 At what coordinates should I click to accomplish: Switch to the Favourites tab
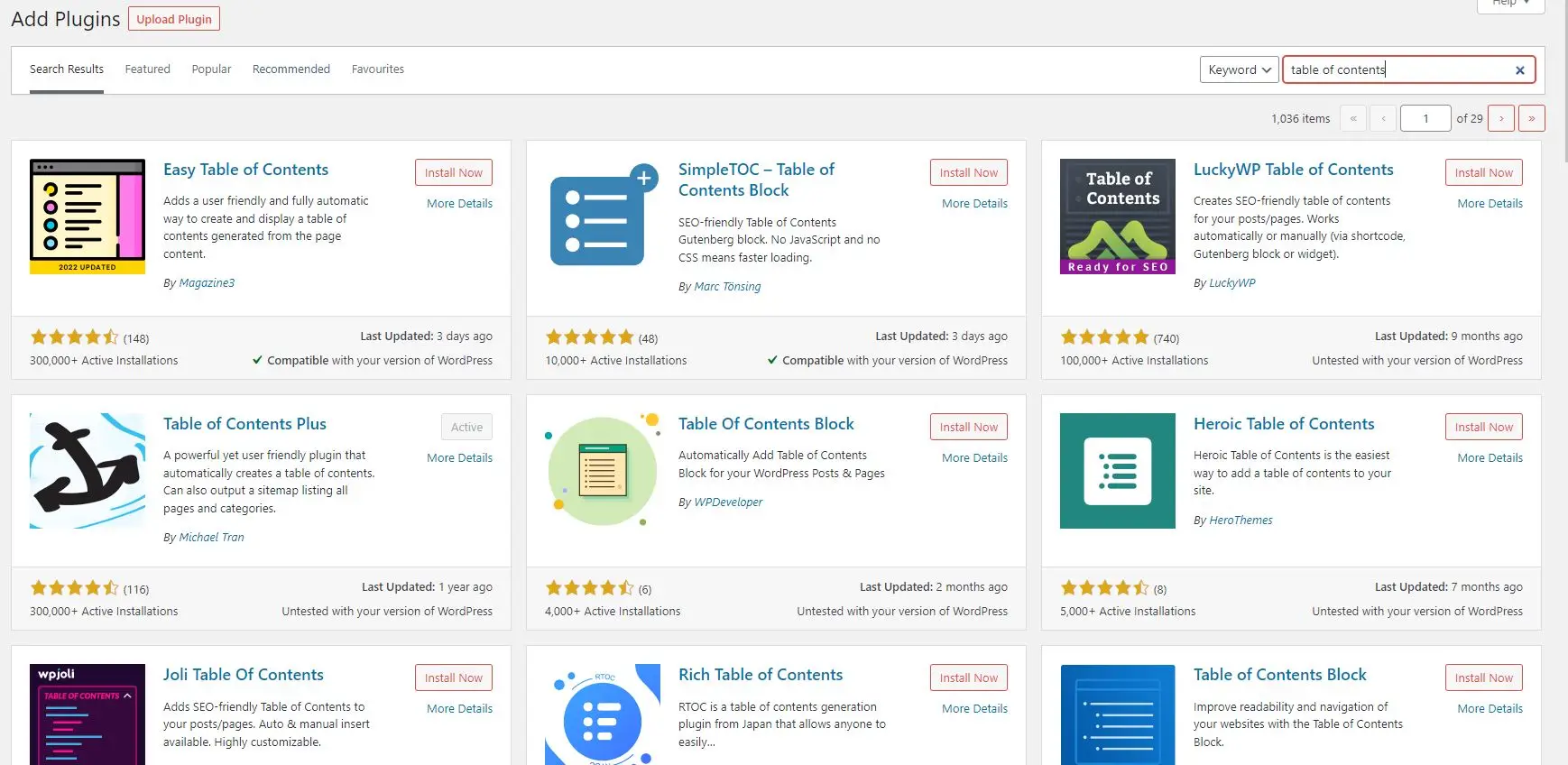pos(378,69)
